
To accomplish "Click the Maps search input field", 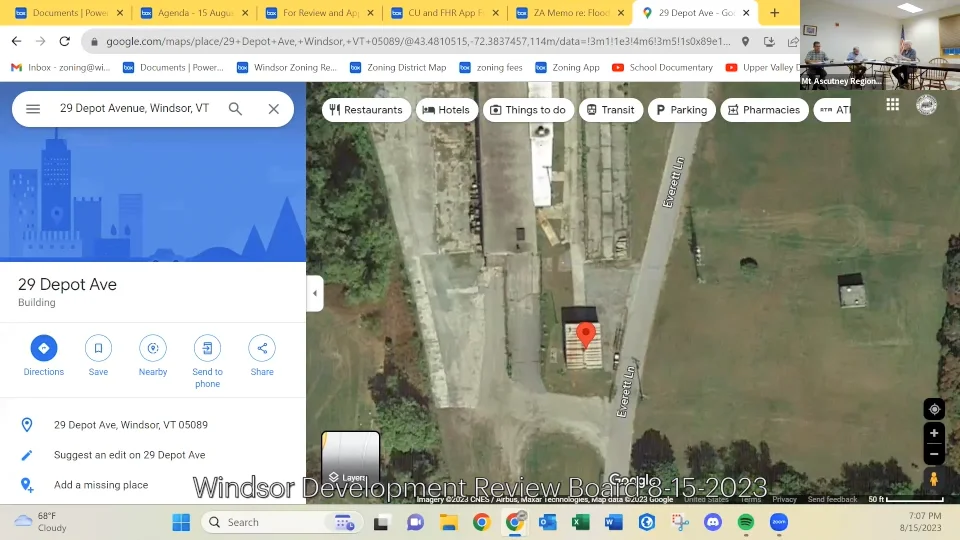I will (x=135, y=108).
